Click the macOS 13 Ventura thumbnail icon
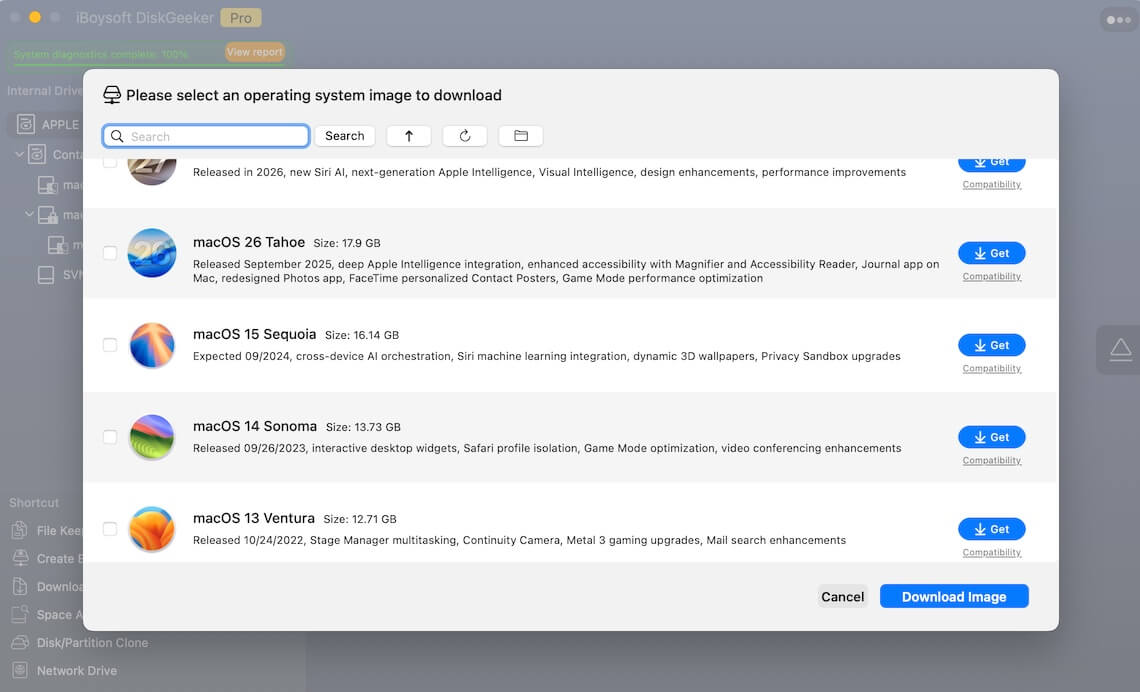This screenshot has height=692, width=1140. click(152, 529)
